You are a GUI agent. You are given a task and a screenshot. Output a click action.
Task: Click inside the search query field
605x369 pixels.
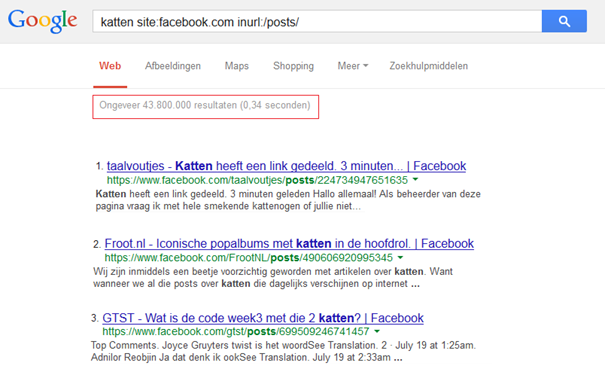tap(317, 21)
